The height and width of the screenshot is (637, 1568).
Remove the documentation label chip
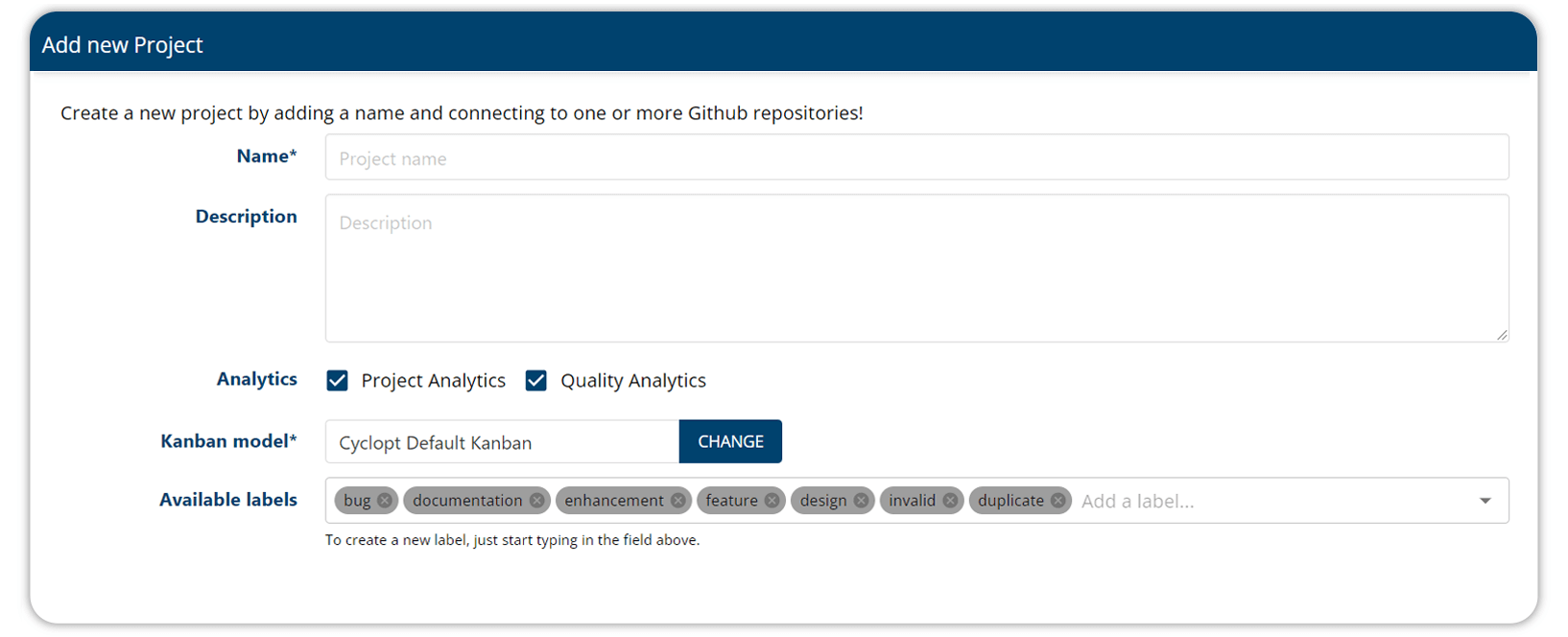coord(537,501)
